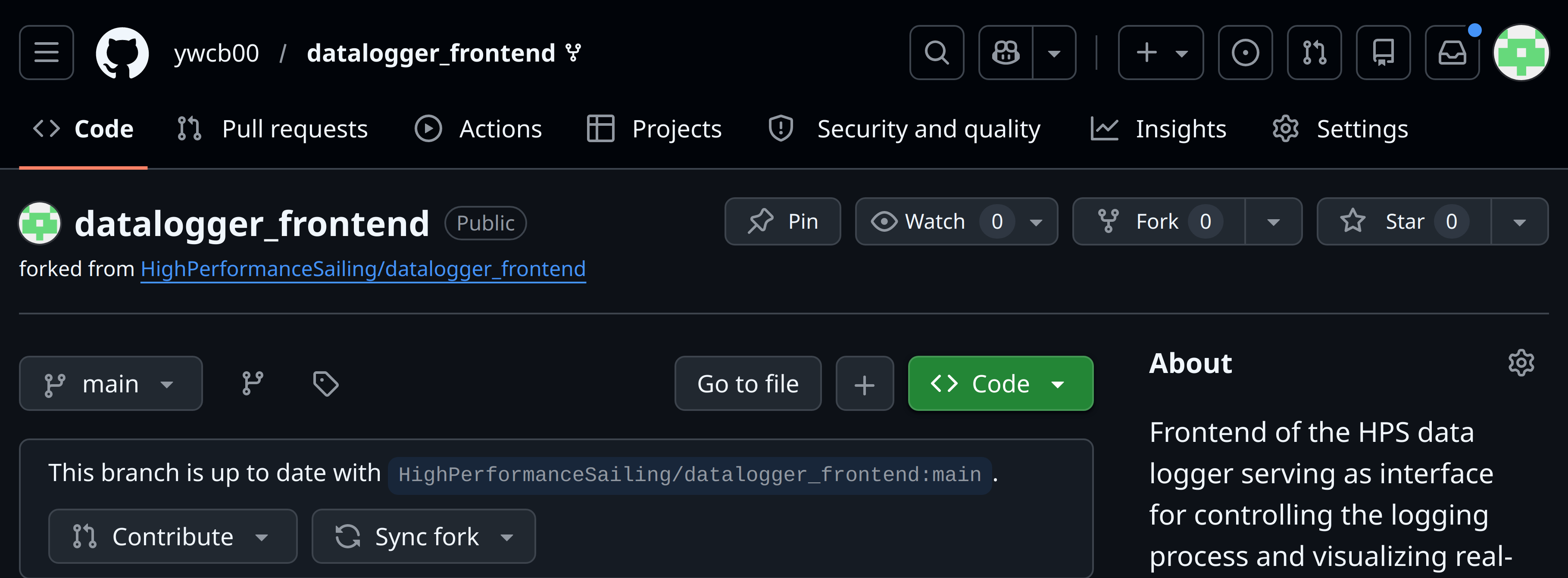
Task: Click the GitHub Octocat logo
Action: 122,52
